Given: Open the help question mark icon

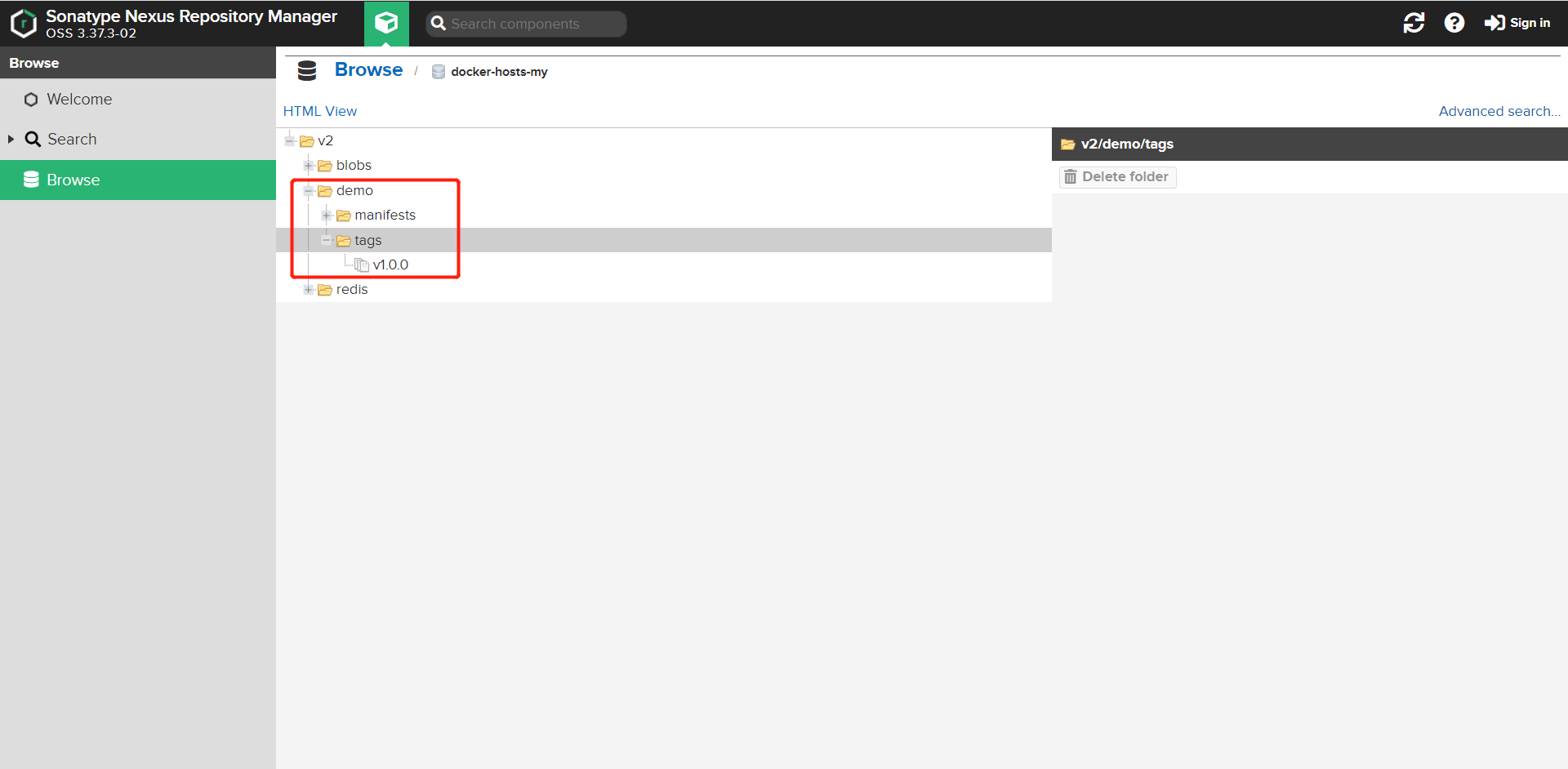Looking at the screenshot, I should [x=1454, y=23].
